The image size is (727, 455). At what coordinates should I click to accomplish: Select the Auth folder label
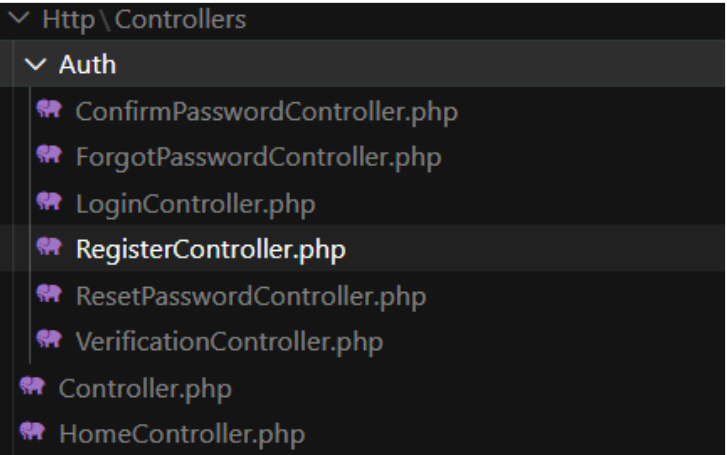(87, 66)
